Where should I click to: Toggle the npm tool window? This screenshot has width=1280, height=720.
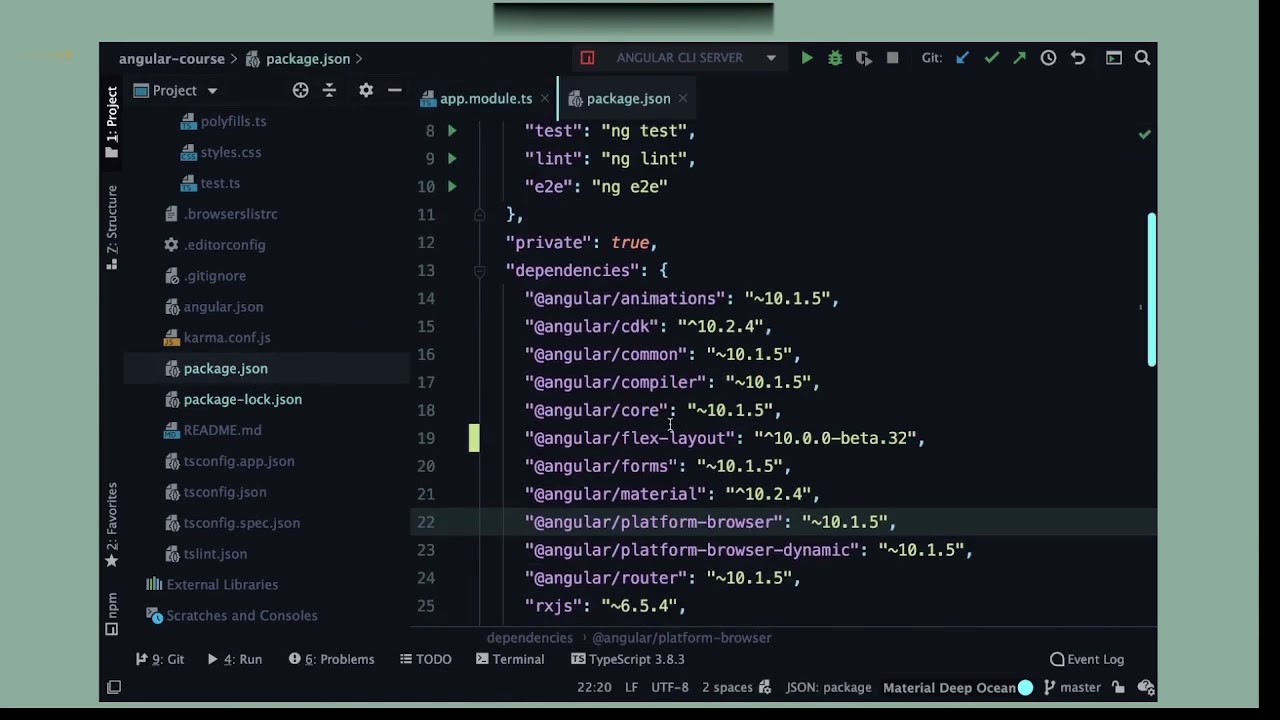[x=112, y=614]
